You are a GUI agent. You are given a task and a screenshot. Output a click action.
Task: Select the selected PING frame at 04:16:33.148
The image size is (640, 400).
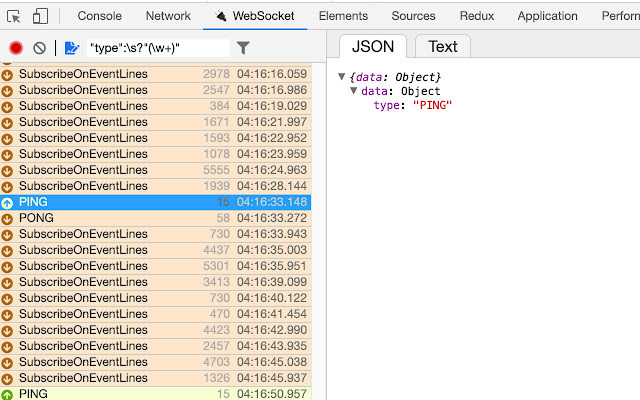click(x=156, y=202)
